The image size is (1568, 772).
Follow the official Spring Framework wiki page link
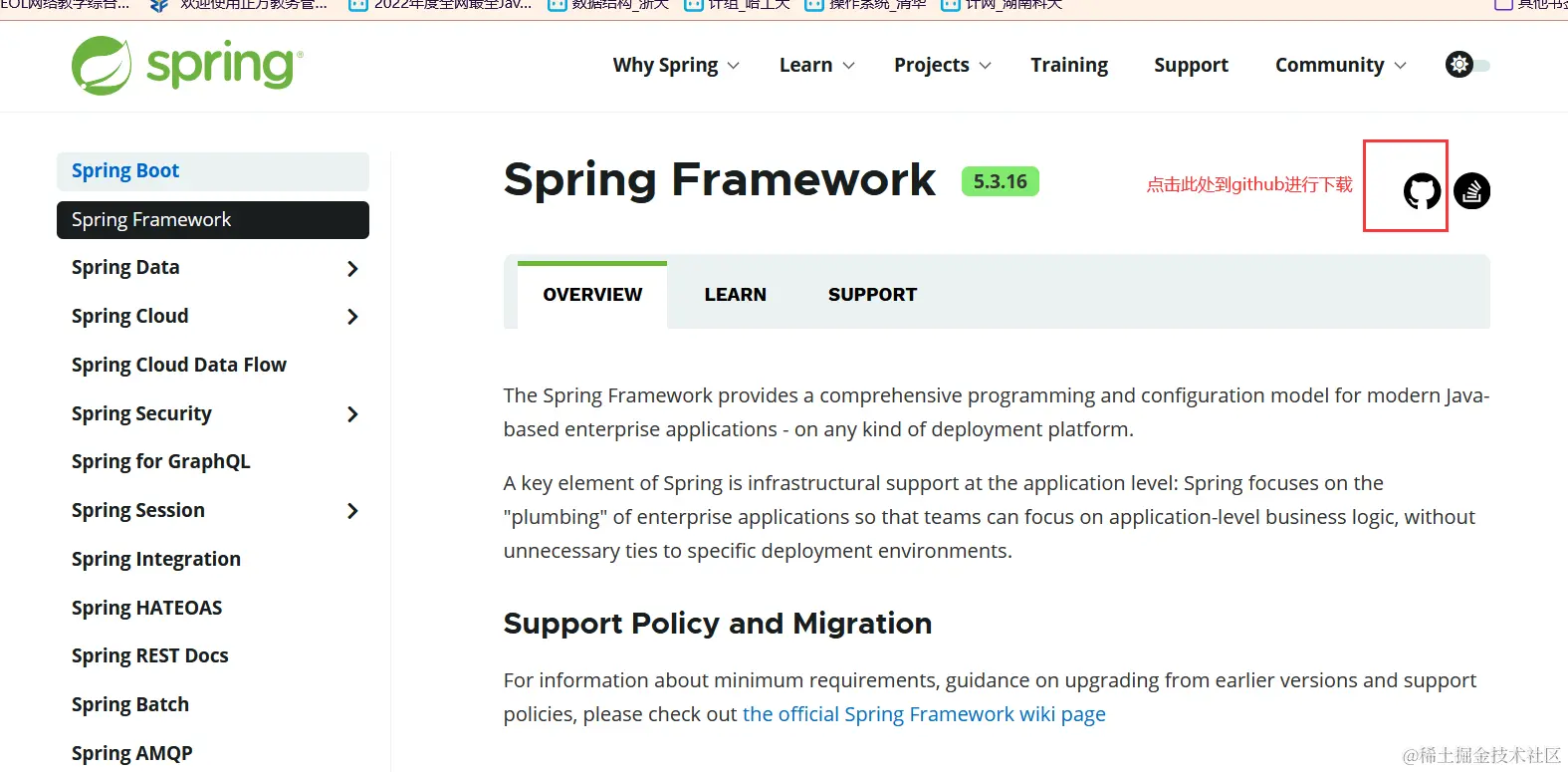(924, 714)
